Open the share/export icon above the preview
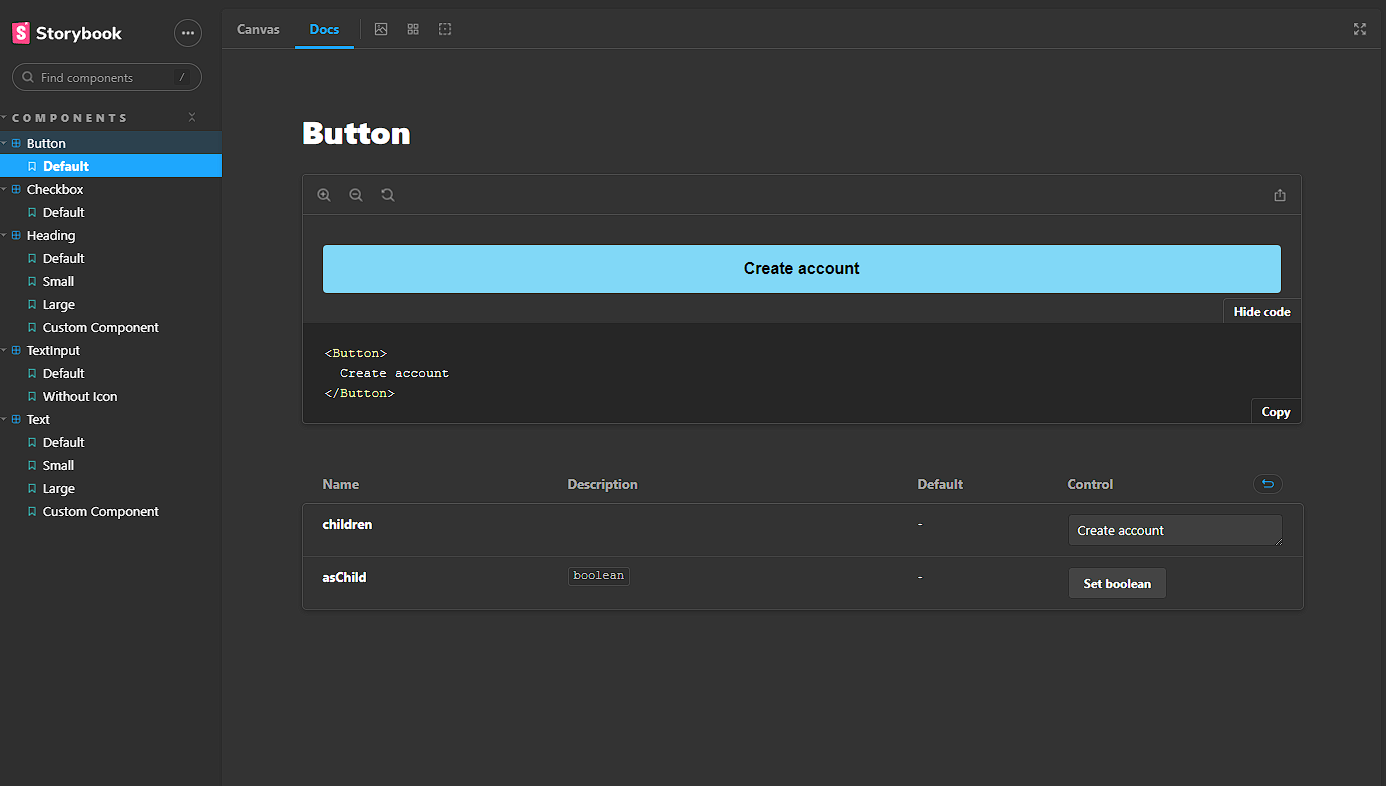This screenshot has height=786, width=1386. pyautogui.click(x=1280, y=194)
